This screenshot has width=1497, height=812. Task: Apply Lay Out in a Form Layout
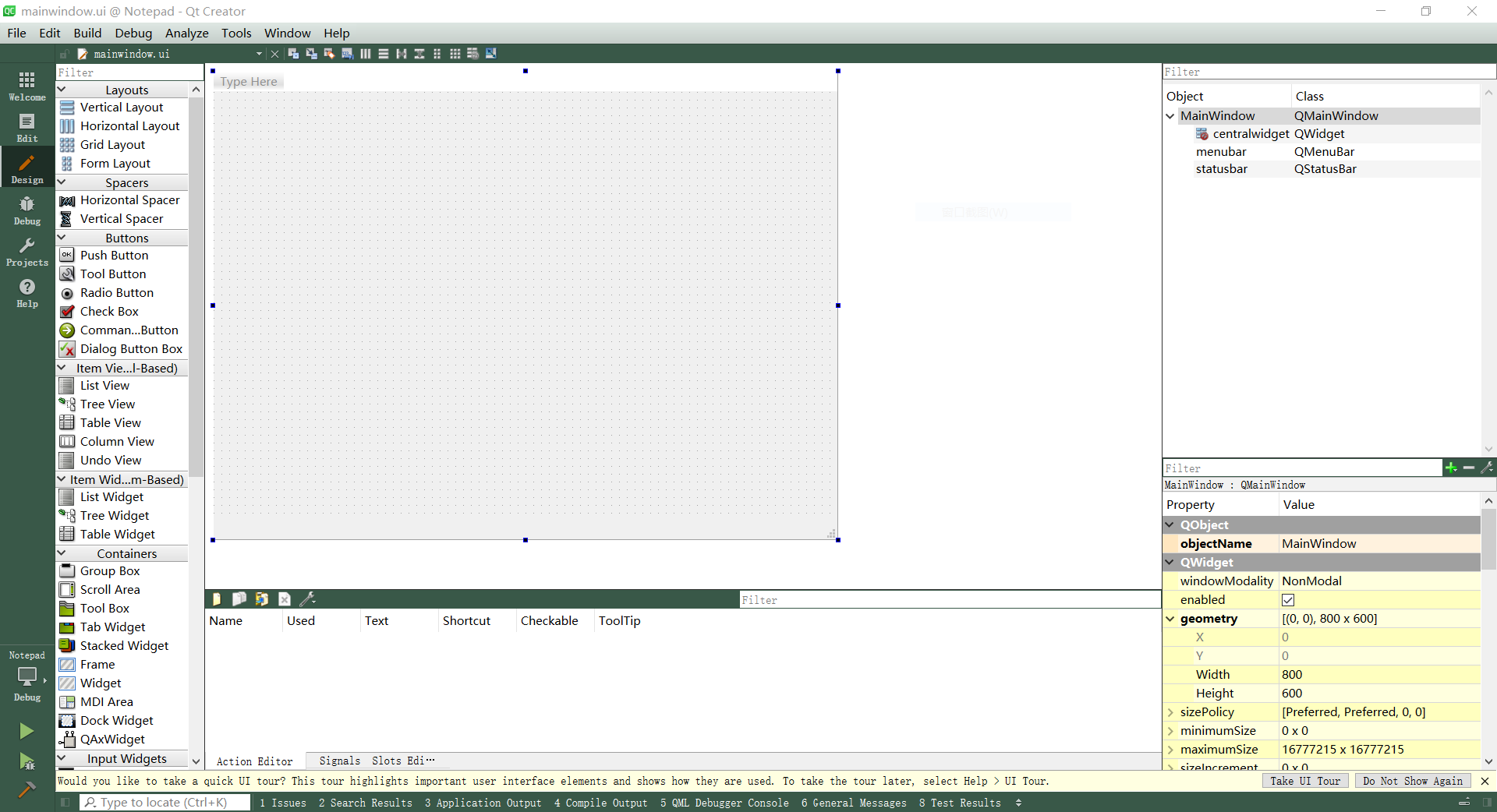click(x=437, y=54)
